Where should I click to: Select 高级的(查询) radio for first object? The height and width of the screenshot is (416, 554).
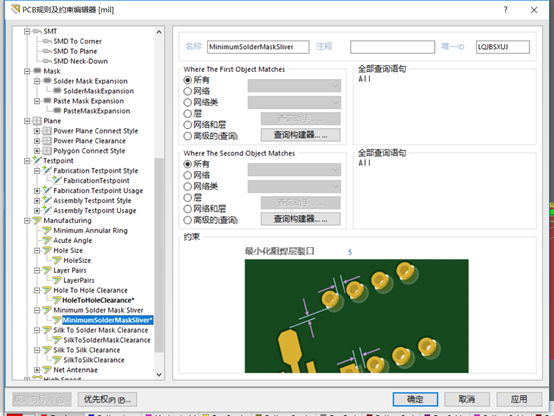pyautogui.click(x=188, y=136)
